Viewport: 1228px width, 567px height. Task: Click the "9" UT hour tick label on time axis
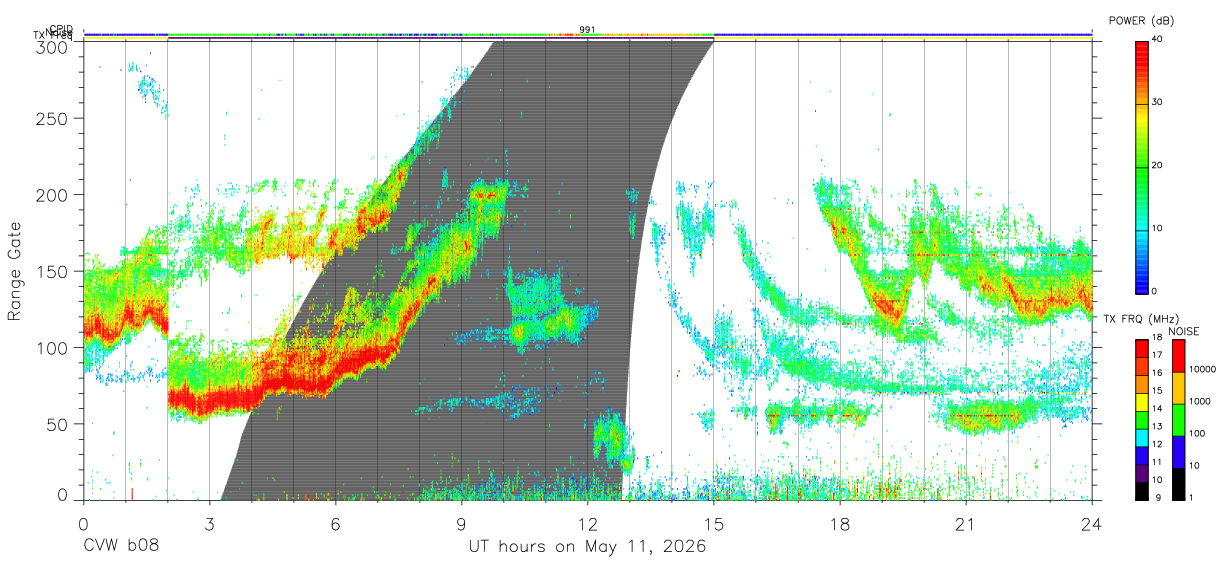461,523
